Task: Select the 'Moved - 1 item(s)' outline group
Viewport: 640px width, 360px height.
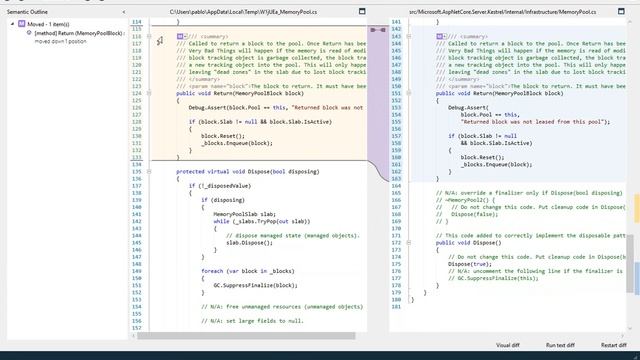Action: click(48, 24)
